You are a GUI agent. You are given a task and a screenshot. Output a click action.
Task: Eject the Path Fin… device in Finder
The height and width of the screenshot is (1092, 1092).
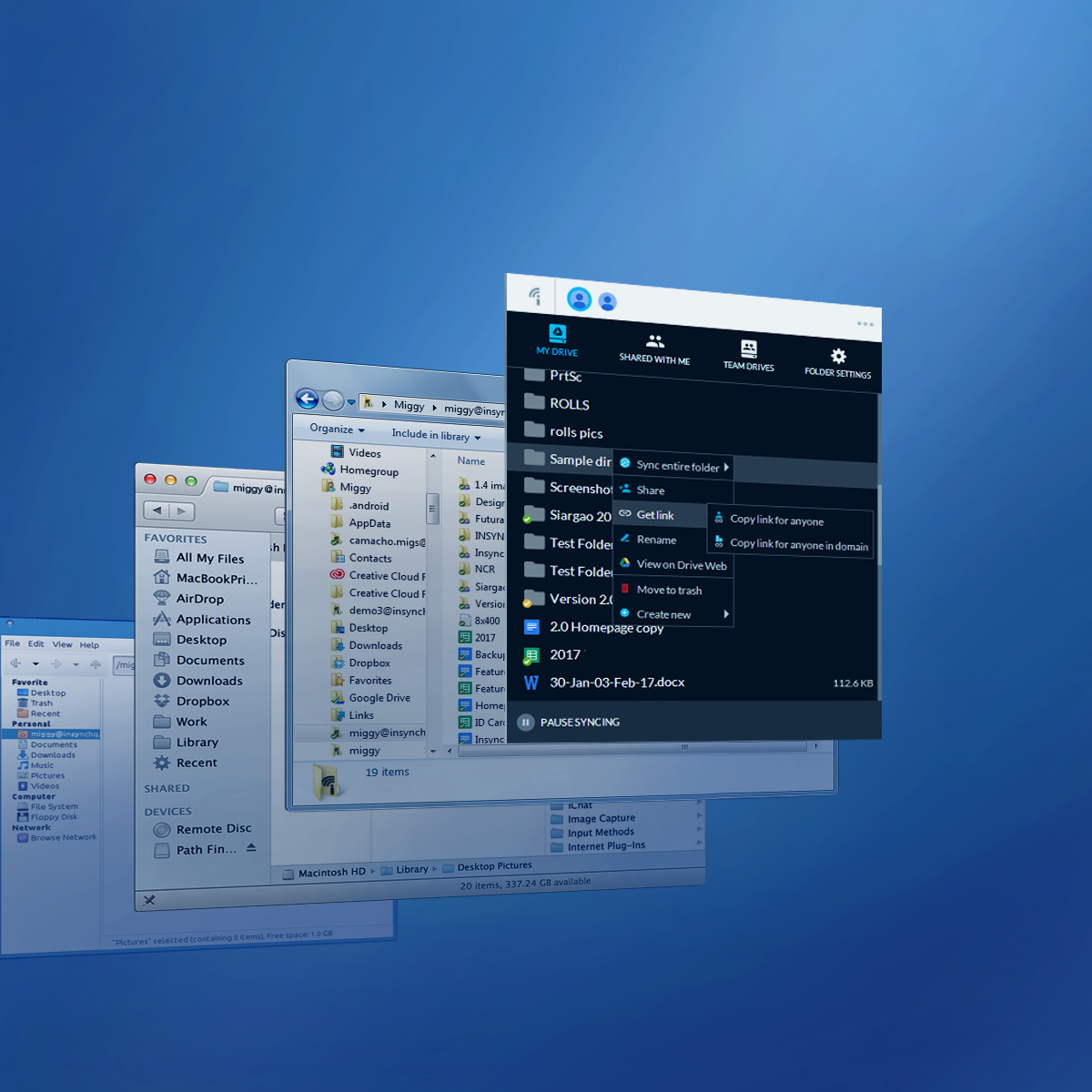point(251,847)
